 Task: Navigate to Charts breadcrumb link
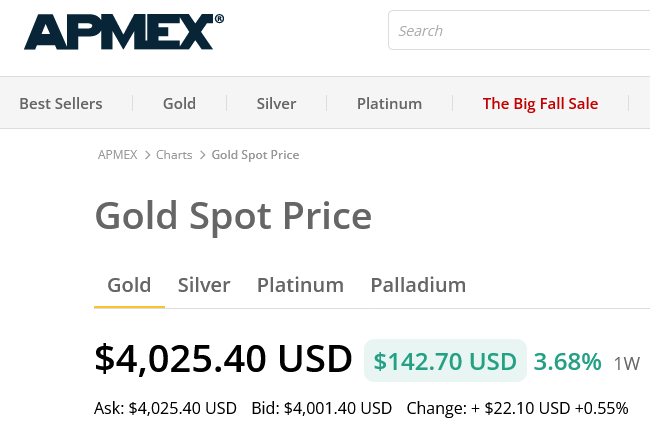(x=174, y=155)
